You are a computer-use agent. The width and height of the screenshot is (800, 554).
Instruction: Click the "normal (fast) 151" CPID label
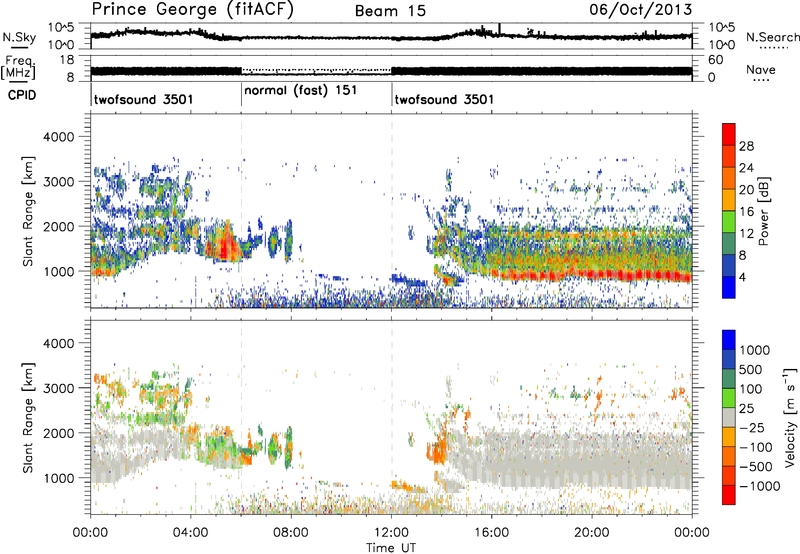pos(301,90)
